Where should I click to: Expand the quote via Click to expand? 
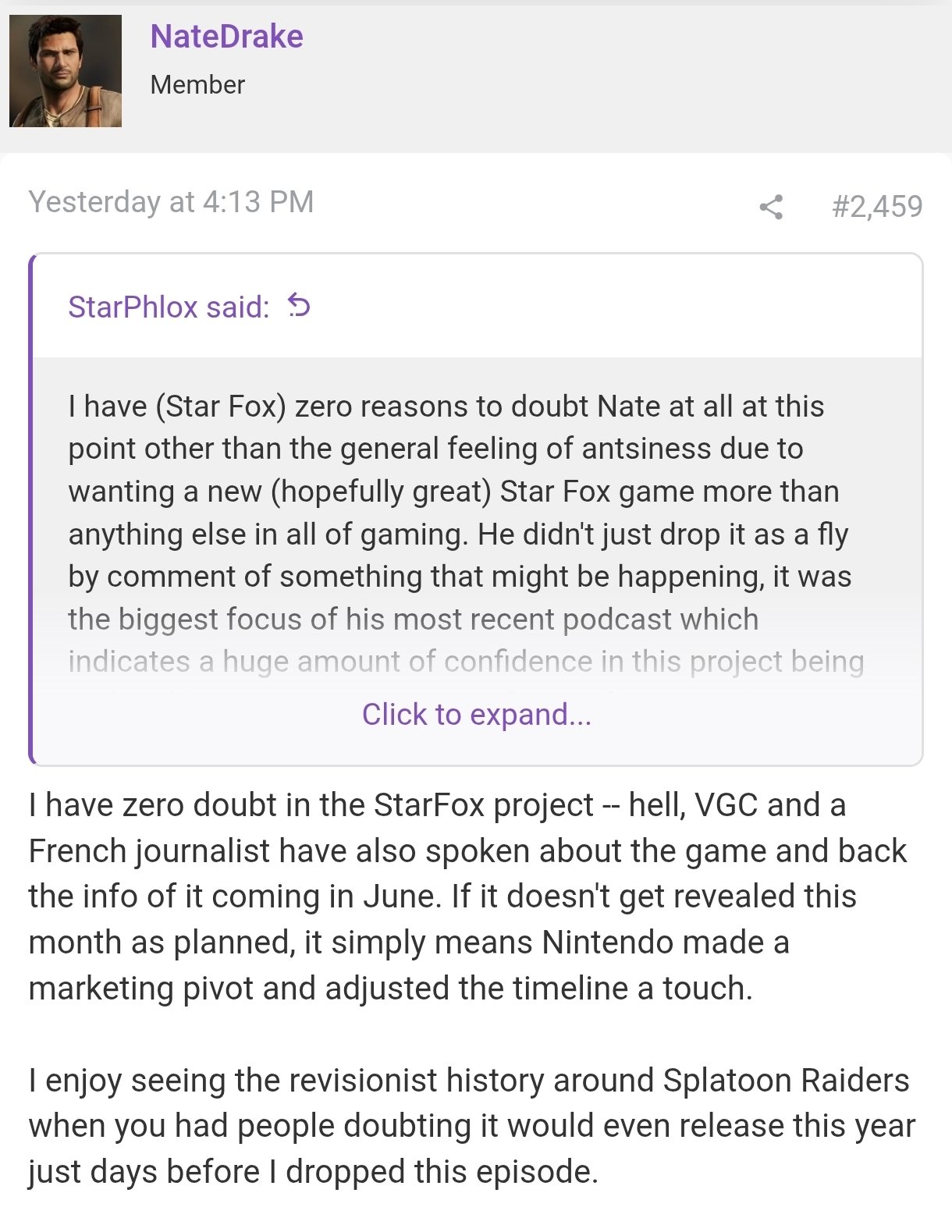[x=476, y=714]
